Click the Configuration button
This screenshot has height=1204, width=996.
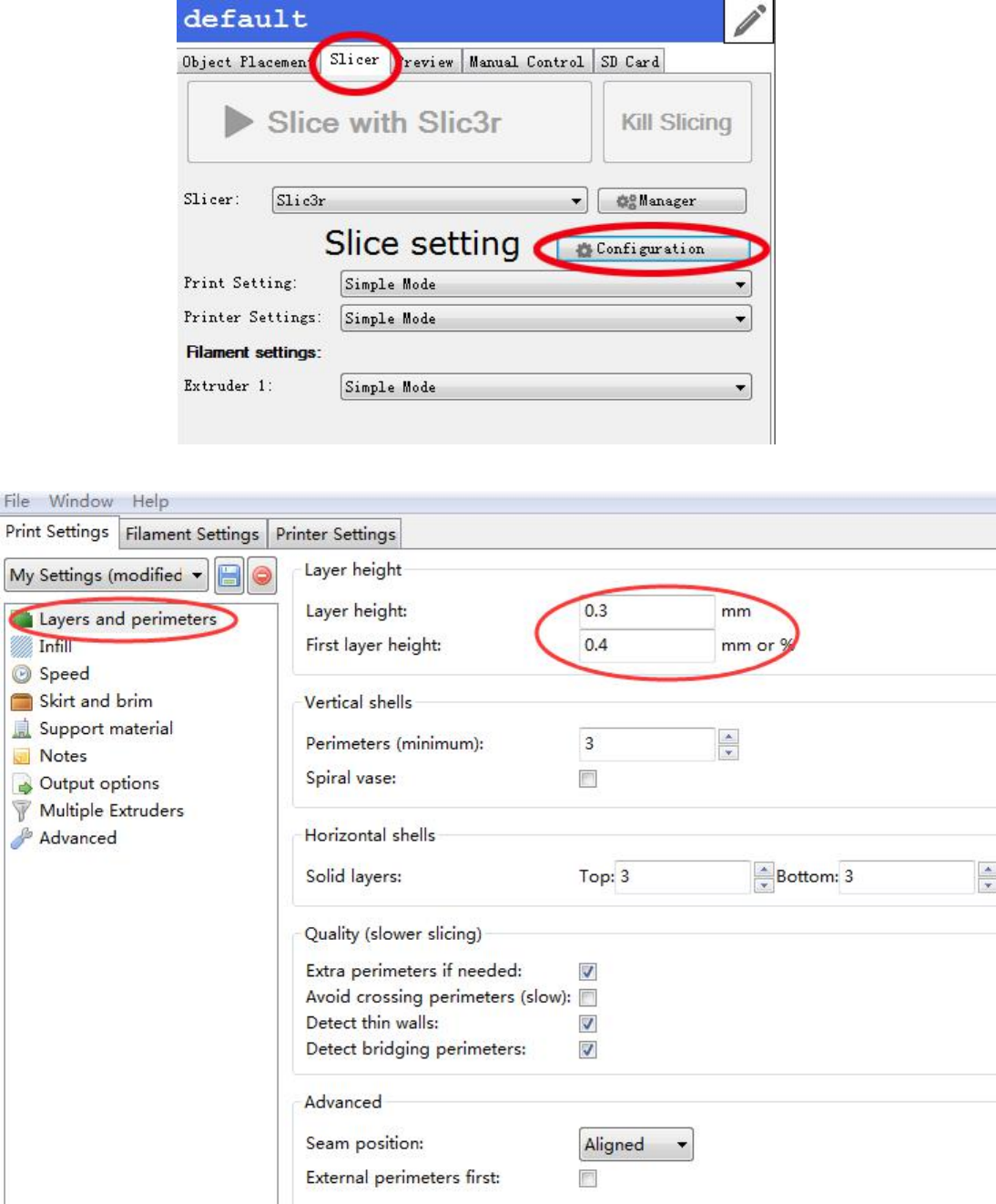653,249
